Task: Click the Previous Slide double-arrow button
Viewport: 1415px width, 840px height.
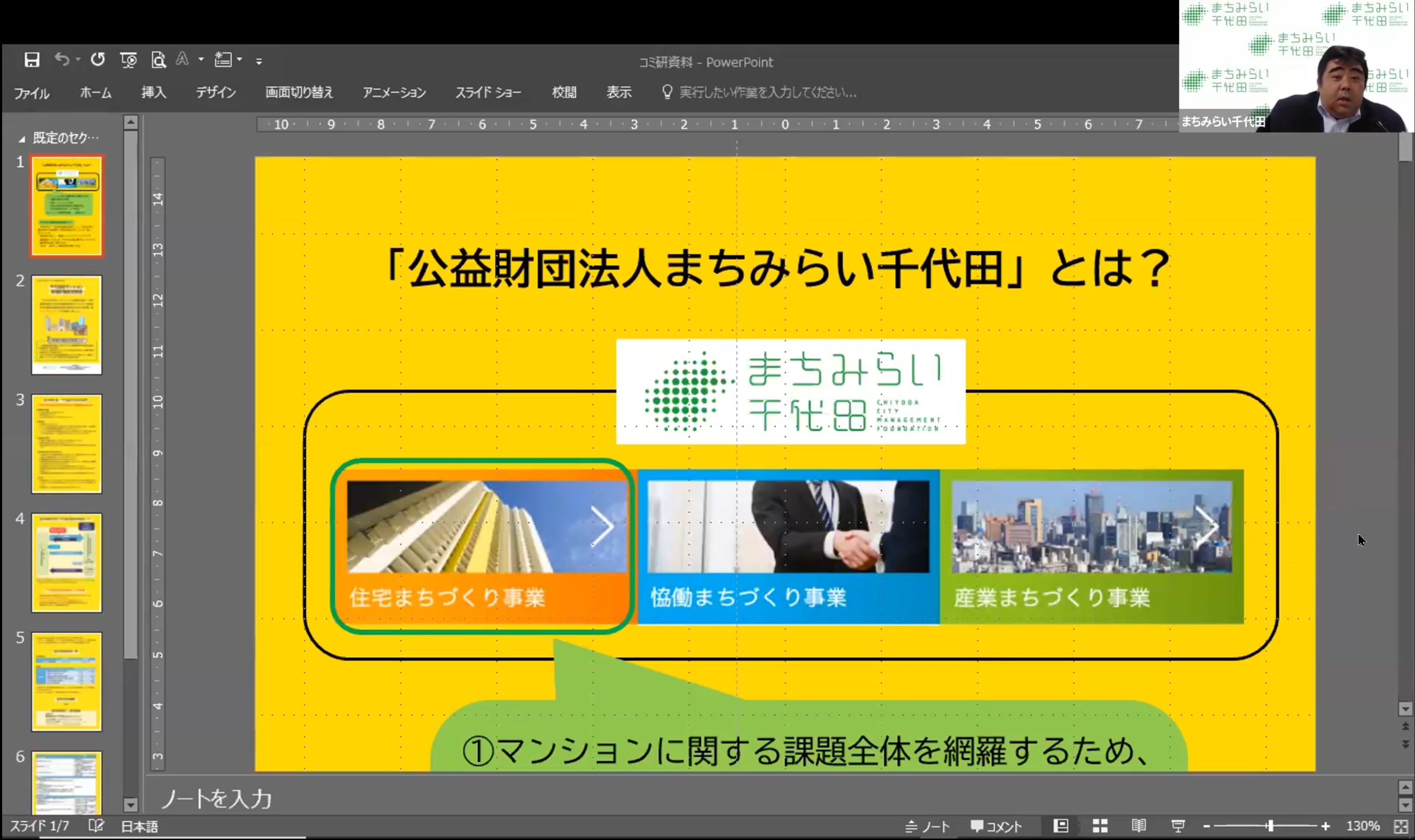Action: coord(1406,727)
